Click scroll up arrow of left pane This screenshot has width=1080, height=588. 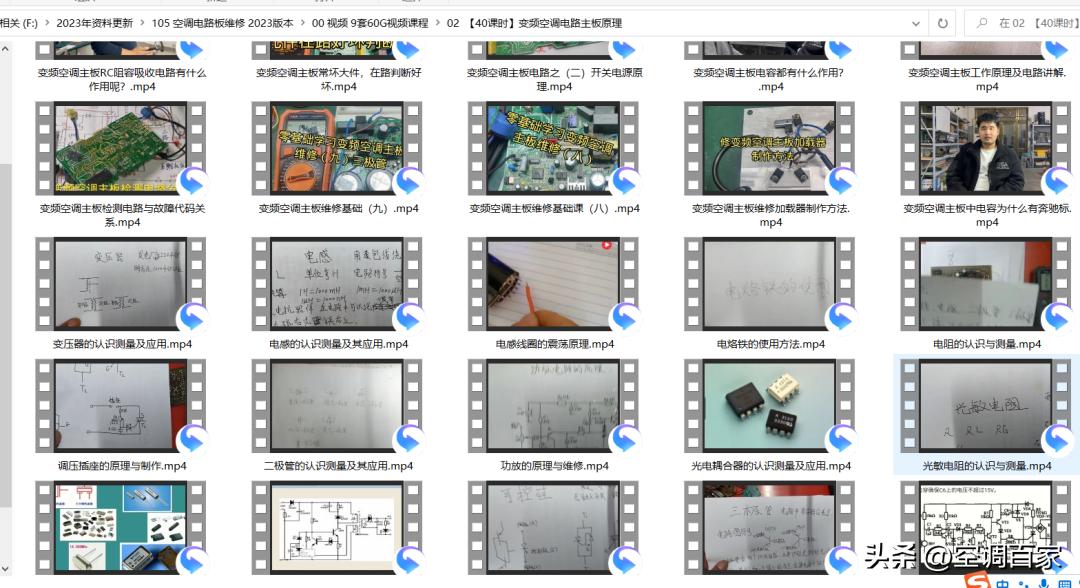tap(6, 49)
